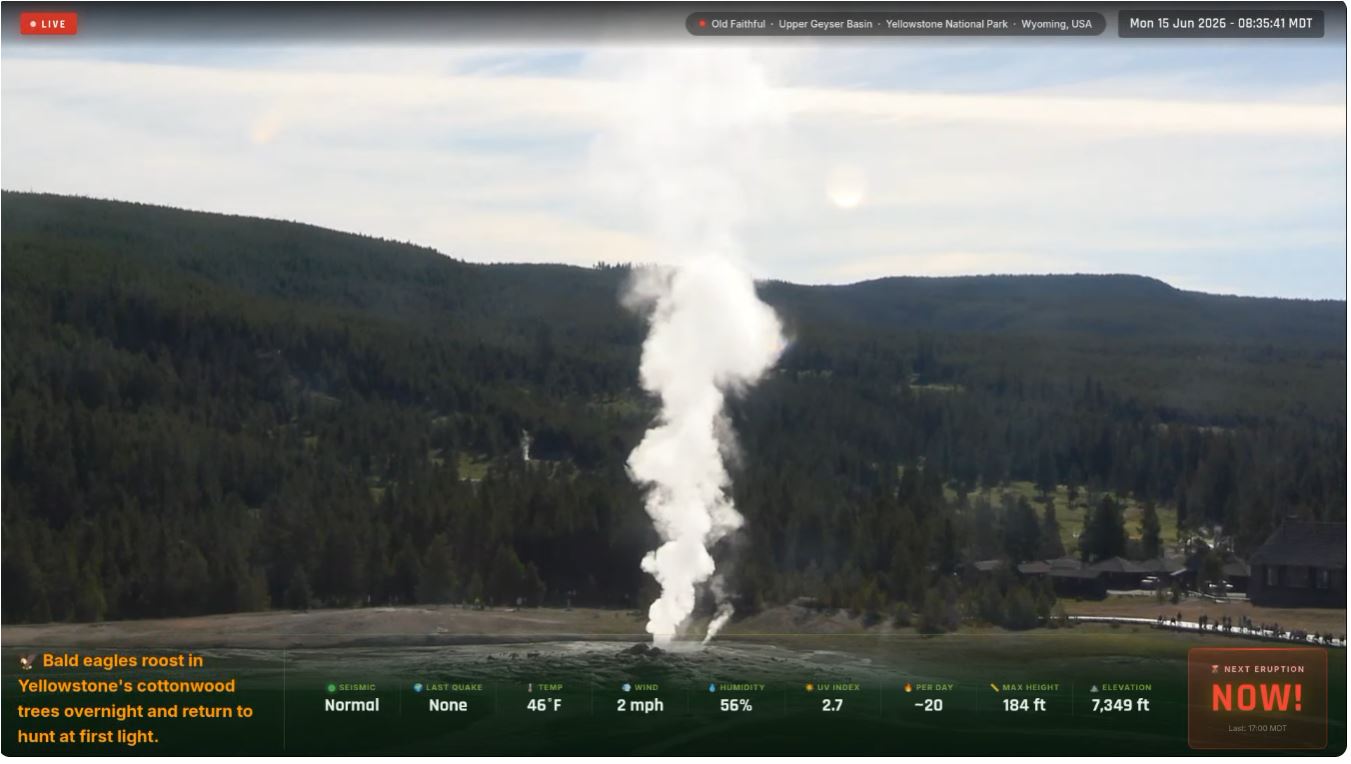Click the green Seismic status dot icon
Viewport: 1351px width, 764px height.
coord(332,688)
